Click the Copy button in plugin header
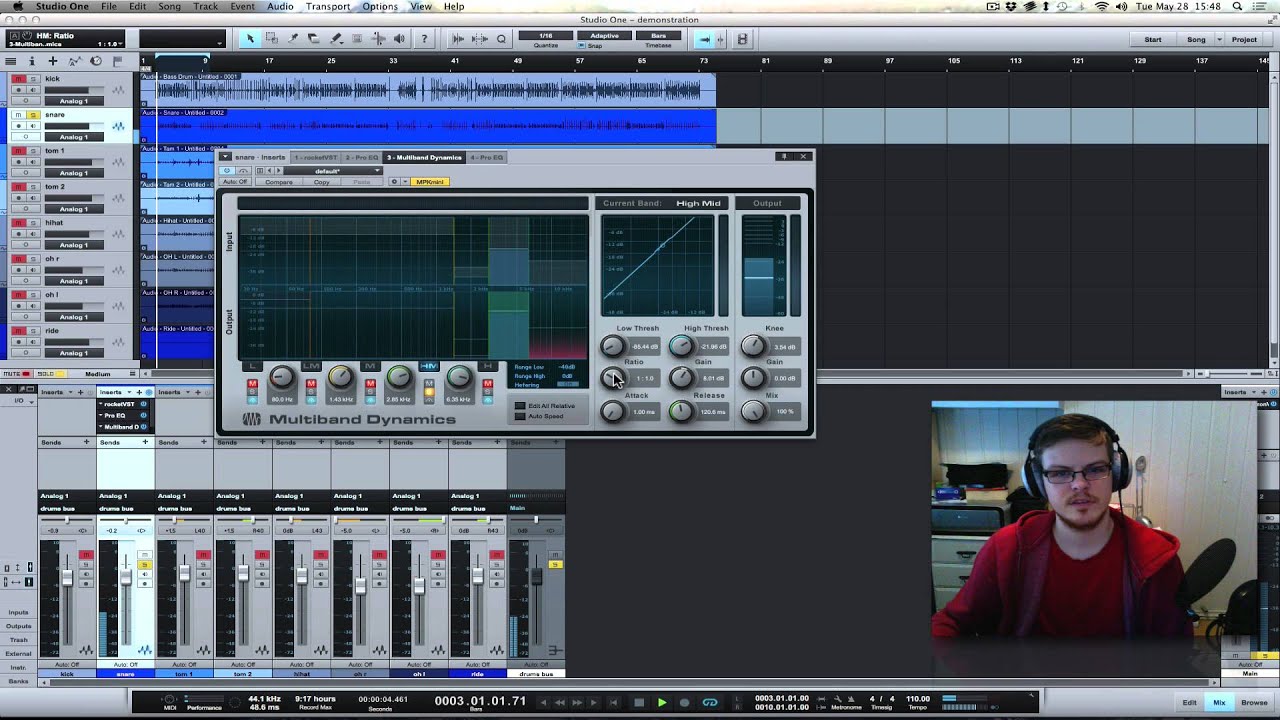This screenshot has width=1280, height=720. click(322, 182)
